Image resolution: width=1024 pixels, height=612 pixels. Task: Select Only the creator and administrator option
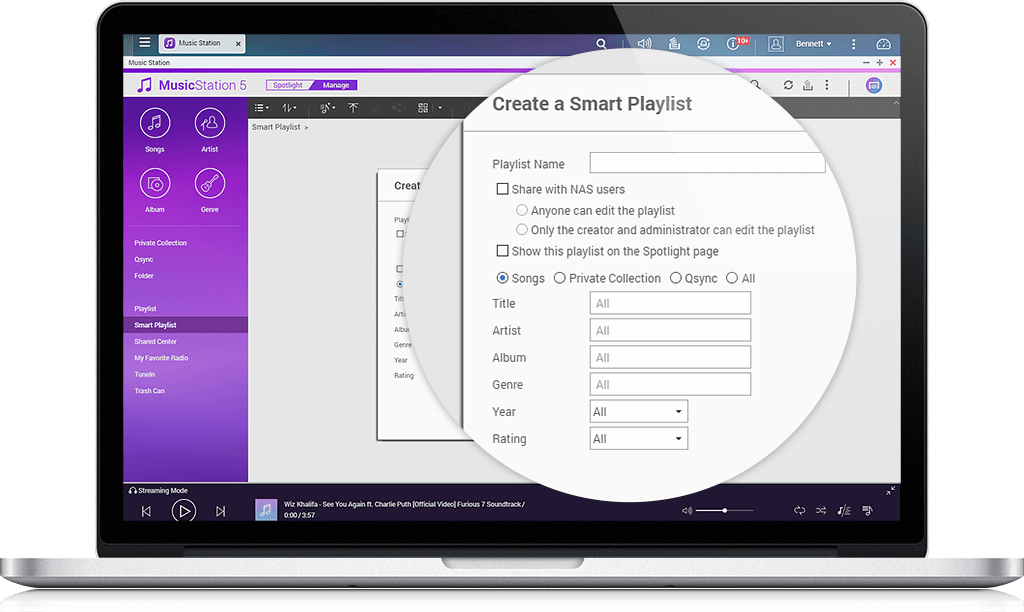pos(522,229)
